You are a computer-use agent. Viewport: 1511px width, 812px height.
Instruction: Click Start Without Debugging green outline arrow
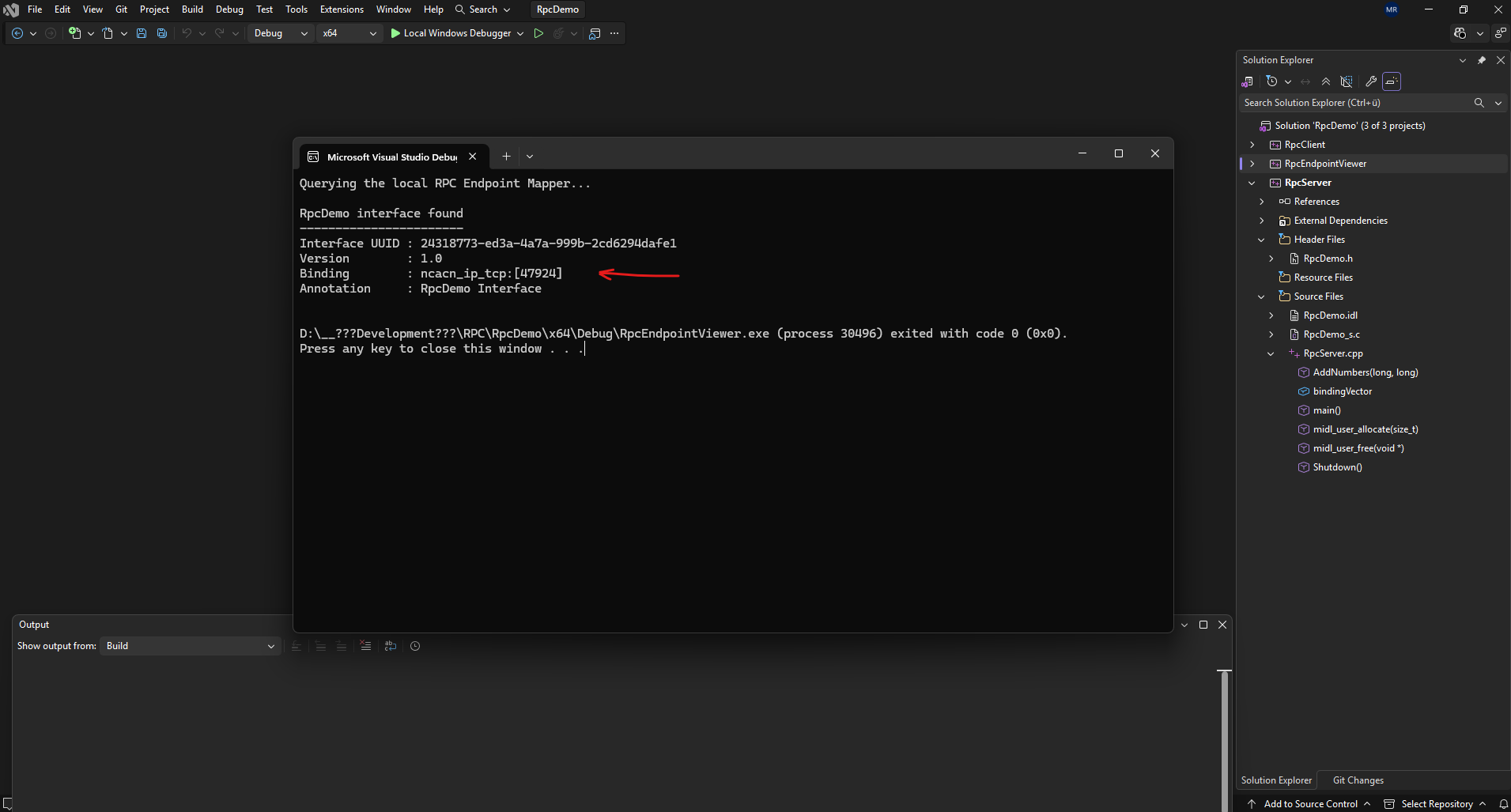click(538, 33)
